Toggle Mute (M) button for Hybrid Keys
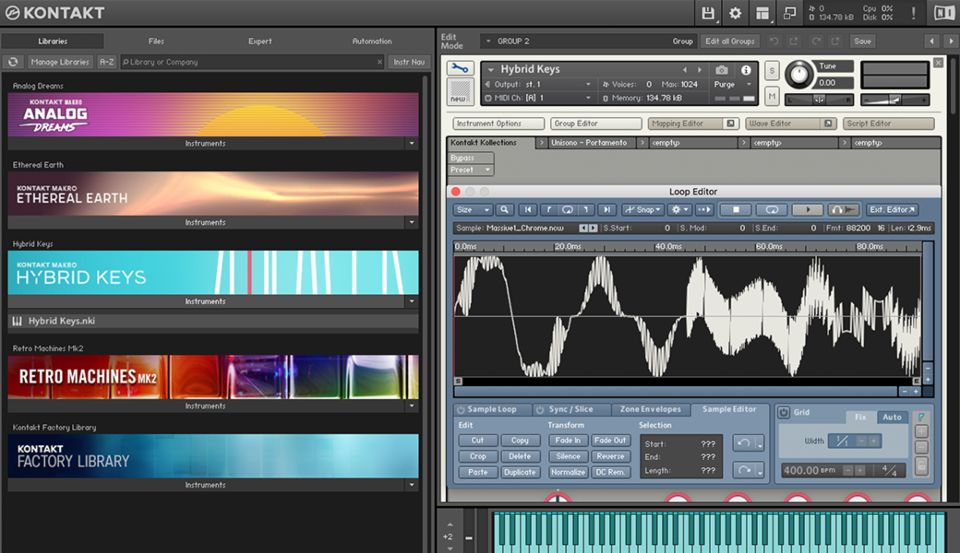This screenshot has height=553, width=960. [x=771, y=96]
